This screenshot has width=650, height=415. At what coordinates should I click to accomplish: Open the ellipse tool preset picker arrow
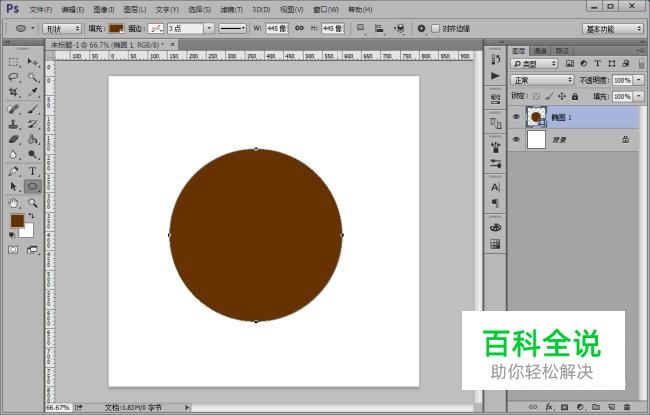click(x=32, y=28)
